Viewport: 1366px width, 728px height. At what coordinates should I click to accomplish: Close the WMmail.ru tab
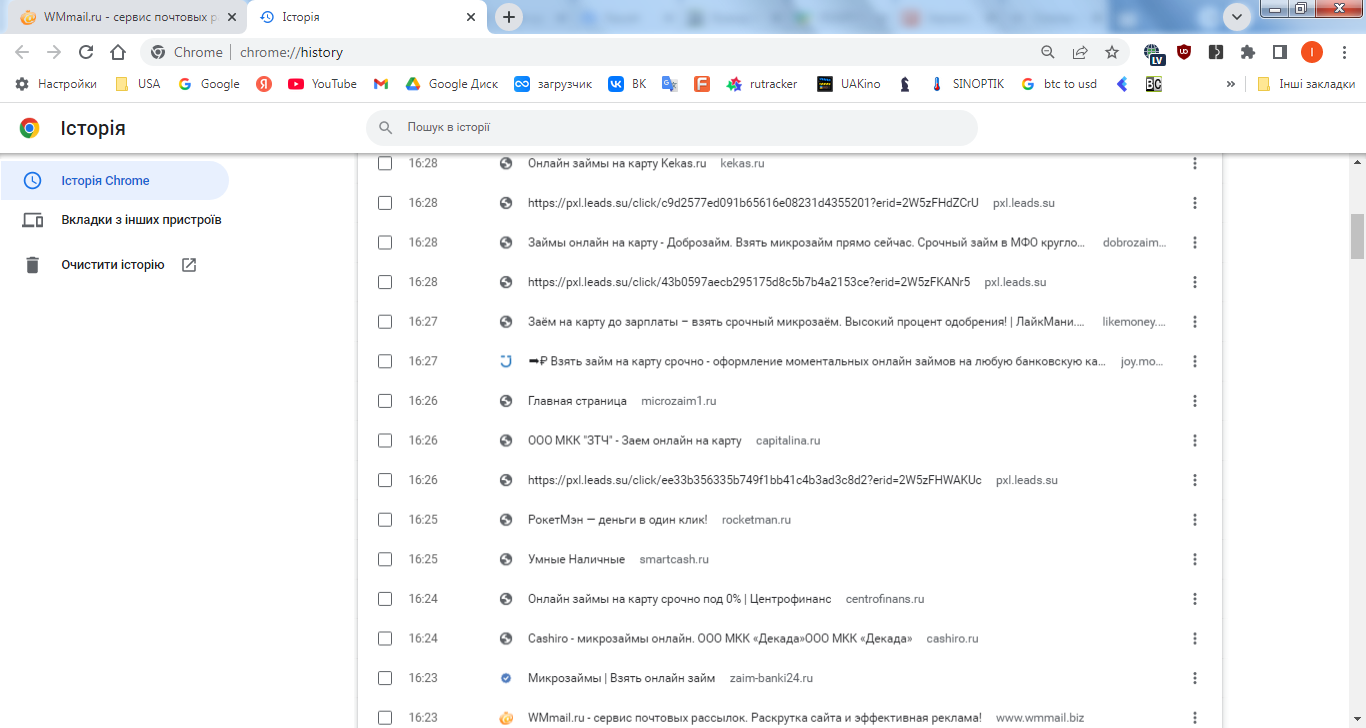(231, 17)
